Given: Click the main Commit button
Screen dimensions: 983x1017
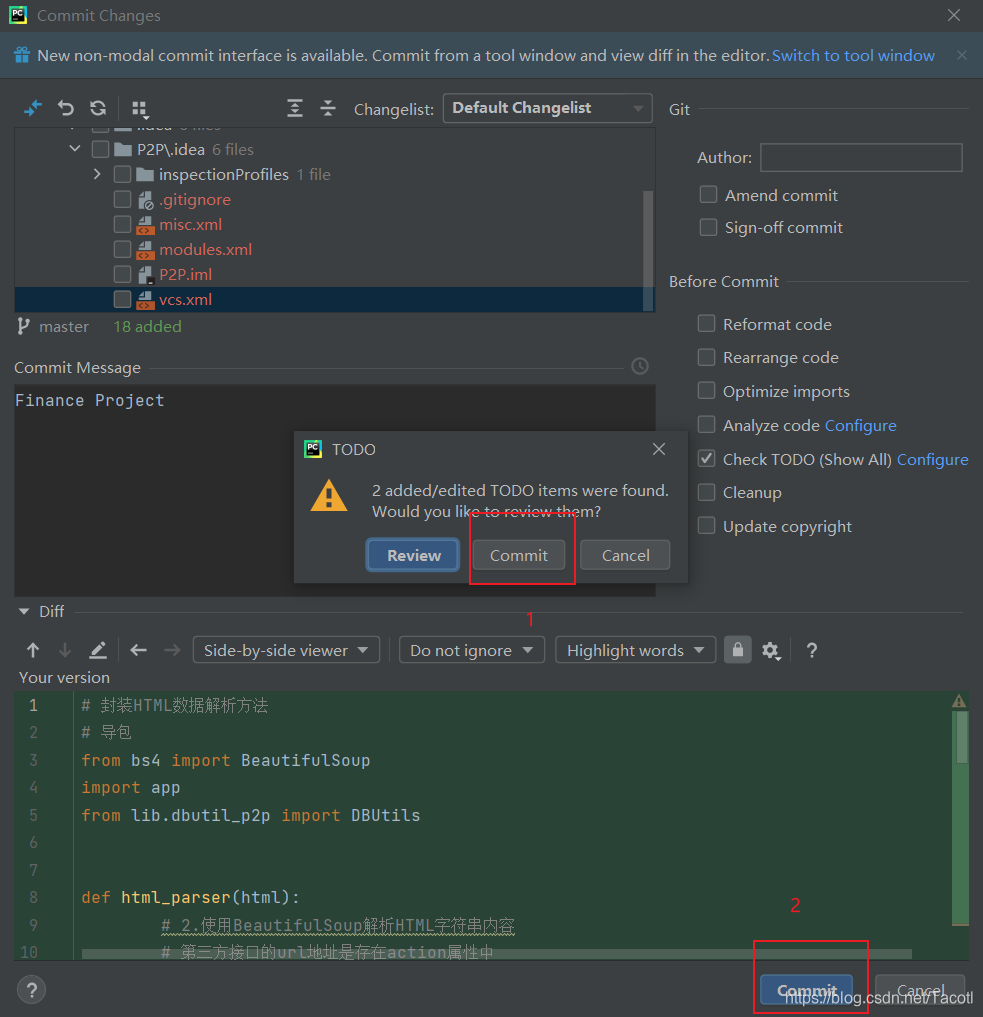Looking at the screenshot, I should coord(807,990).
